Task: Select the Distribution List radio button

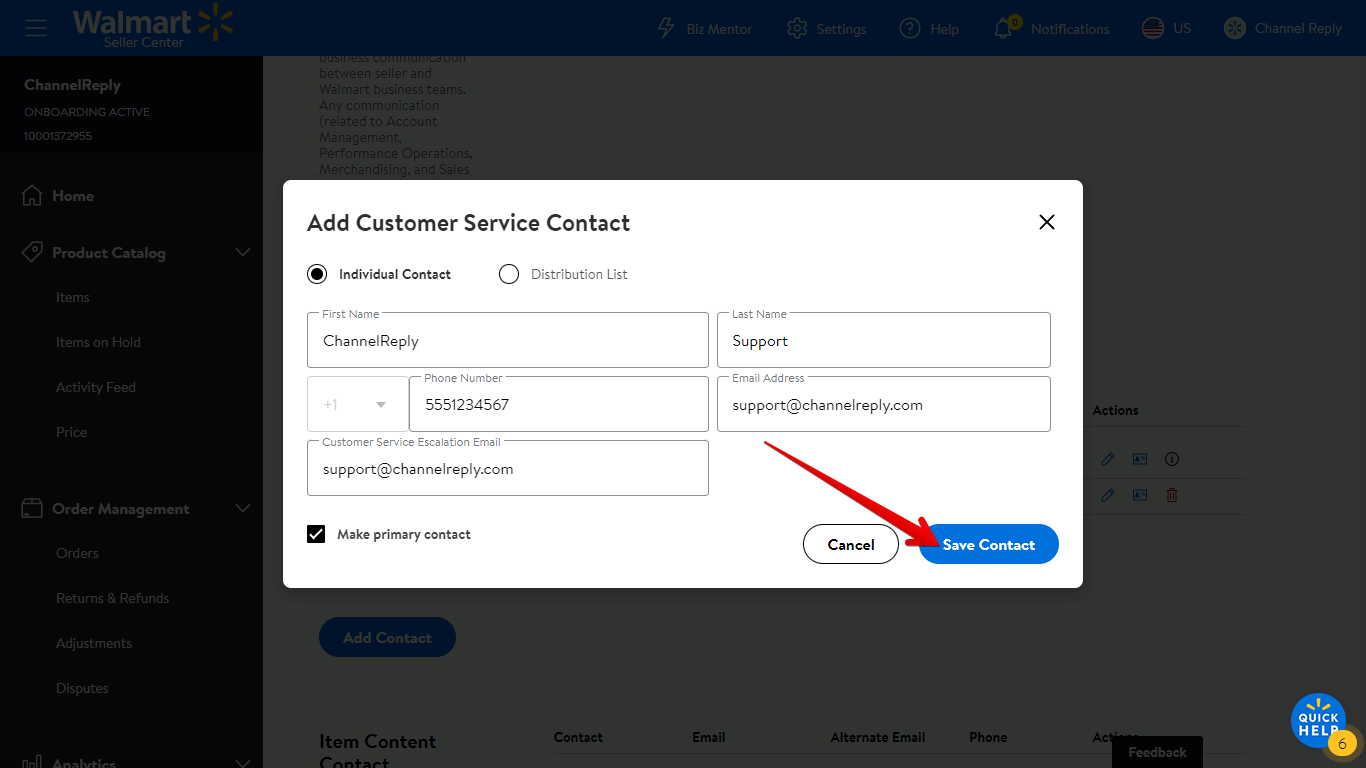Action: pos(509,274)
